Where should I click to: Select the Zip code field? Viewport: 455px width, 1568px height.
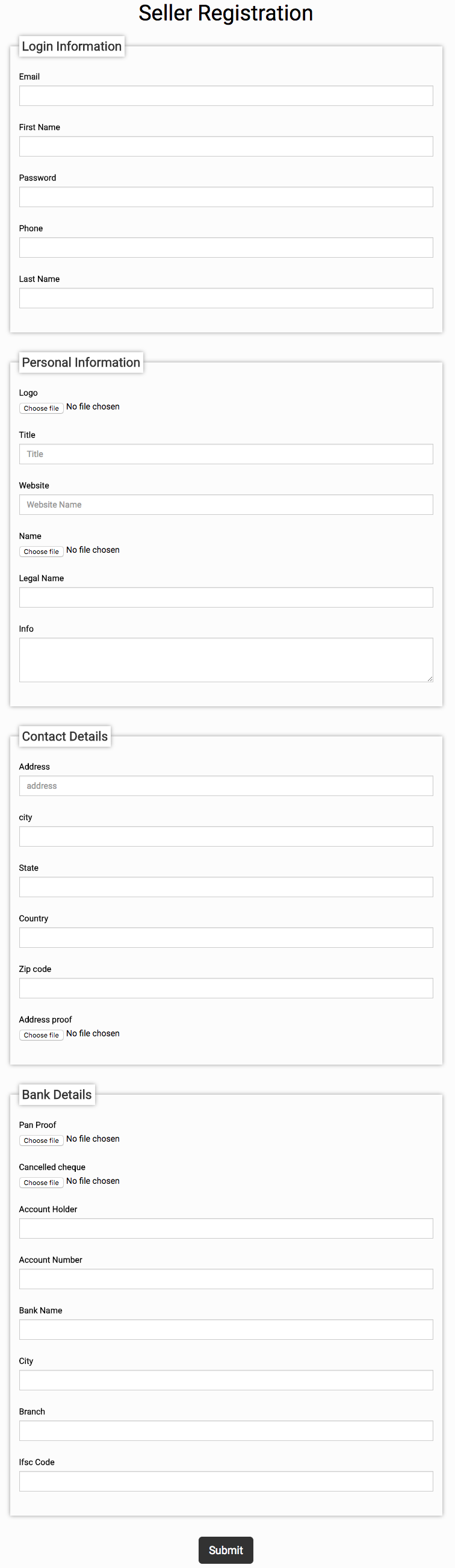tap(226, 988)
